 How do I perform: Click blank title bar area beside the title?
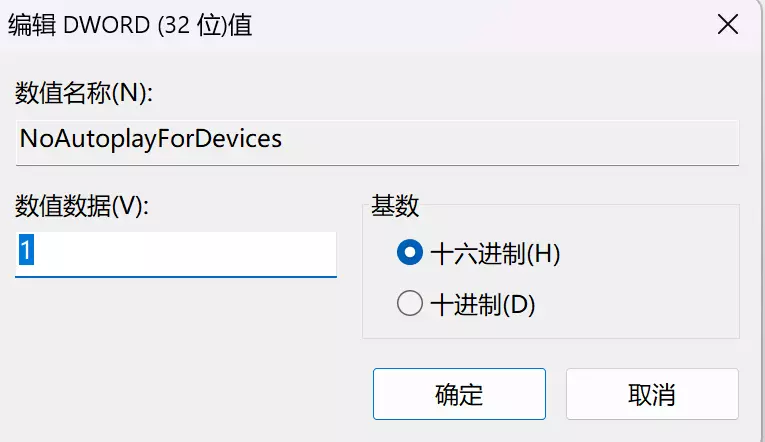click(x=480, y=26)
